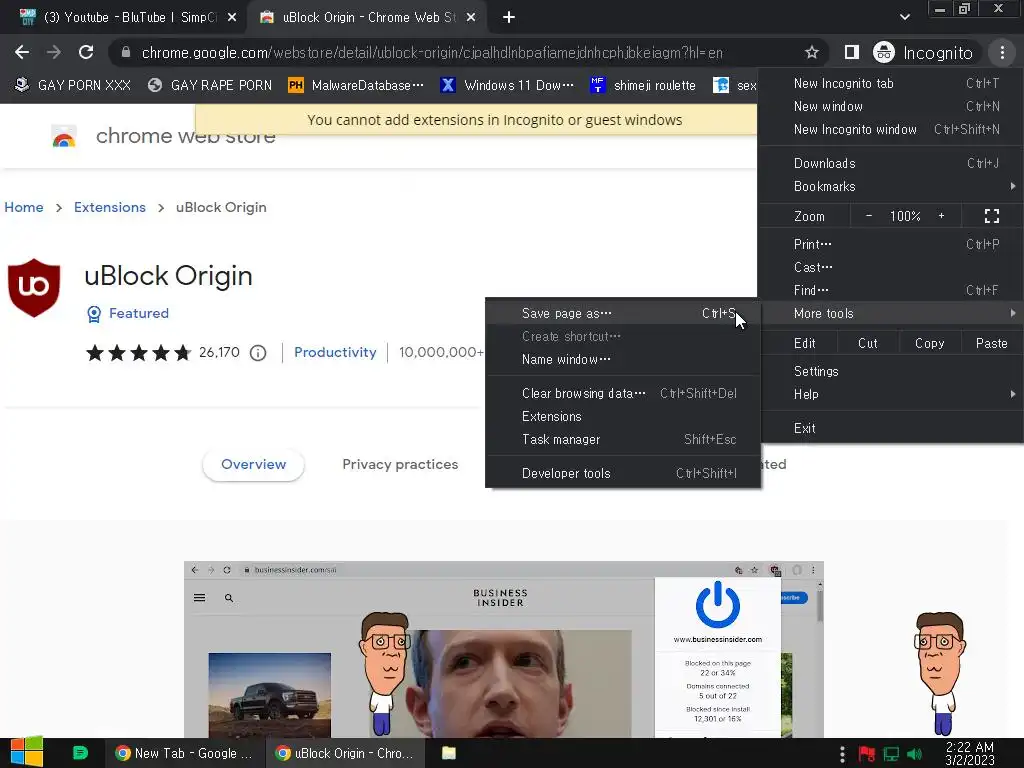This screenshot has width=1024, height=768.
Task: Open the Windows 11 Dow... bookmark
Action: [x=507, y=85]
